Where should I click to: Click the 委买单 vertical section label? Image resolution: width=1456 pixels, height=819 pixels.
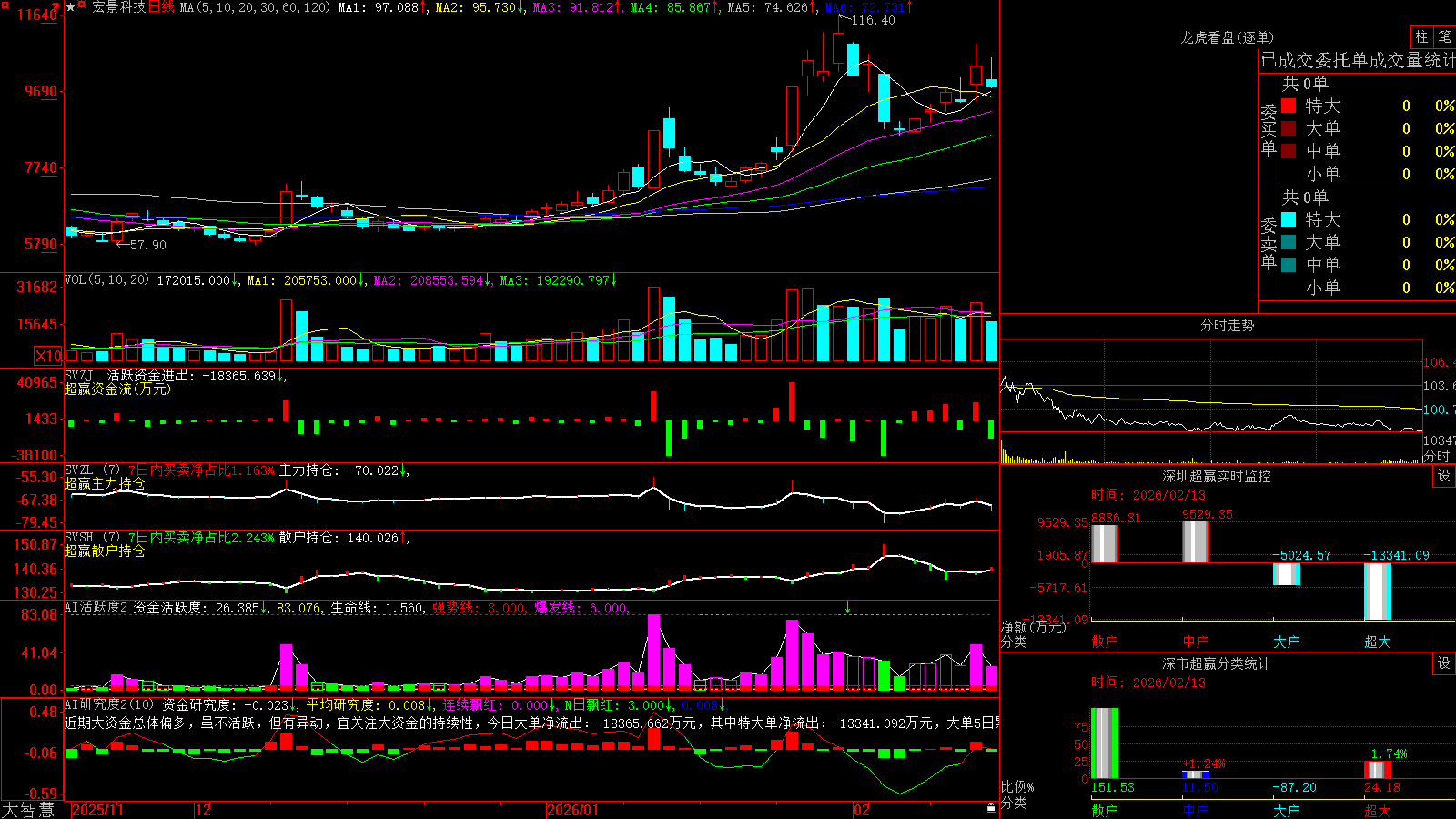(x=1269, y=129)
